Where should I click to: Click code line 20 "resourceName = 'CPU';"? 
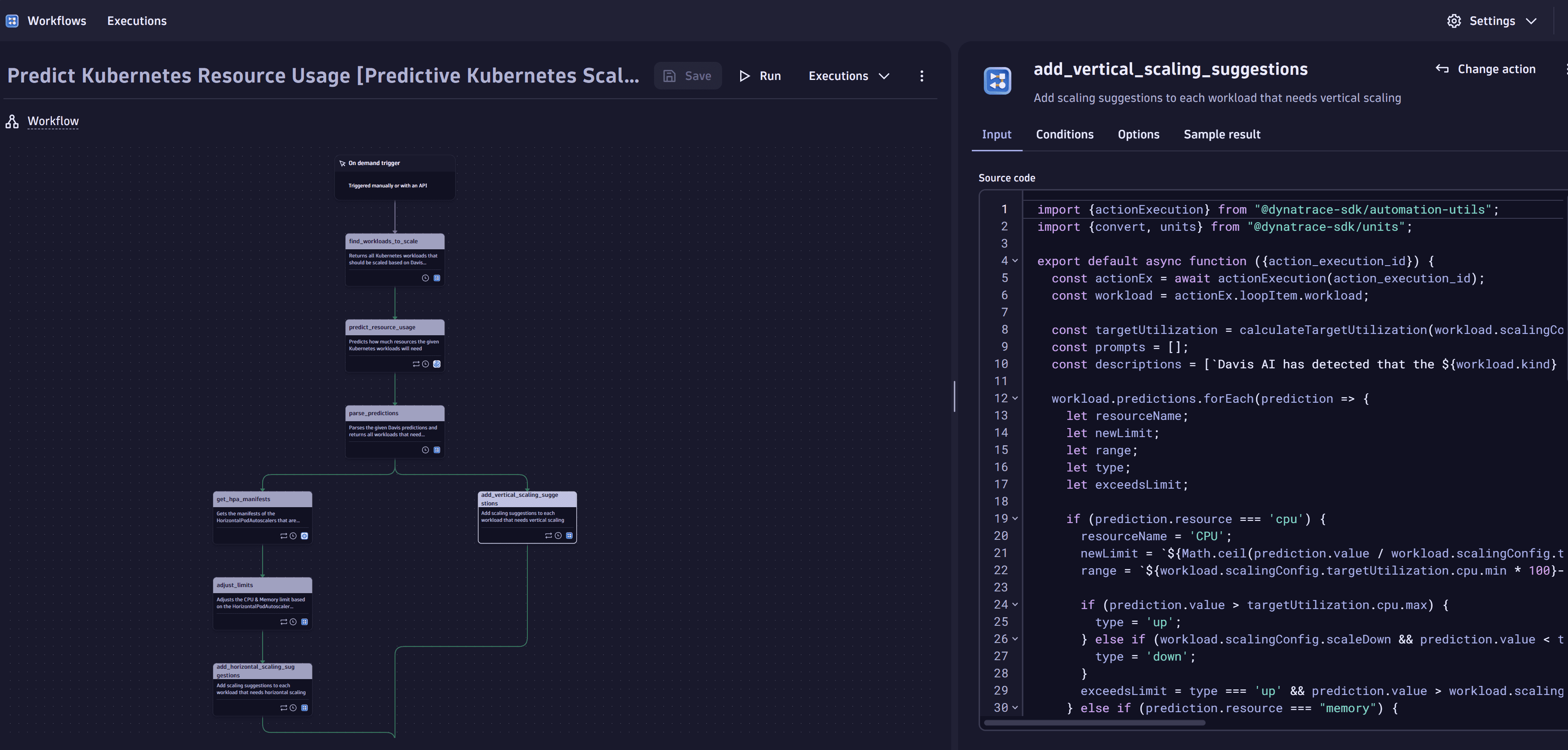pyautogui.click(x=1156, y=536)
